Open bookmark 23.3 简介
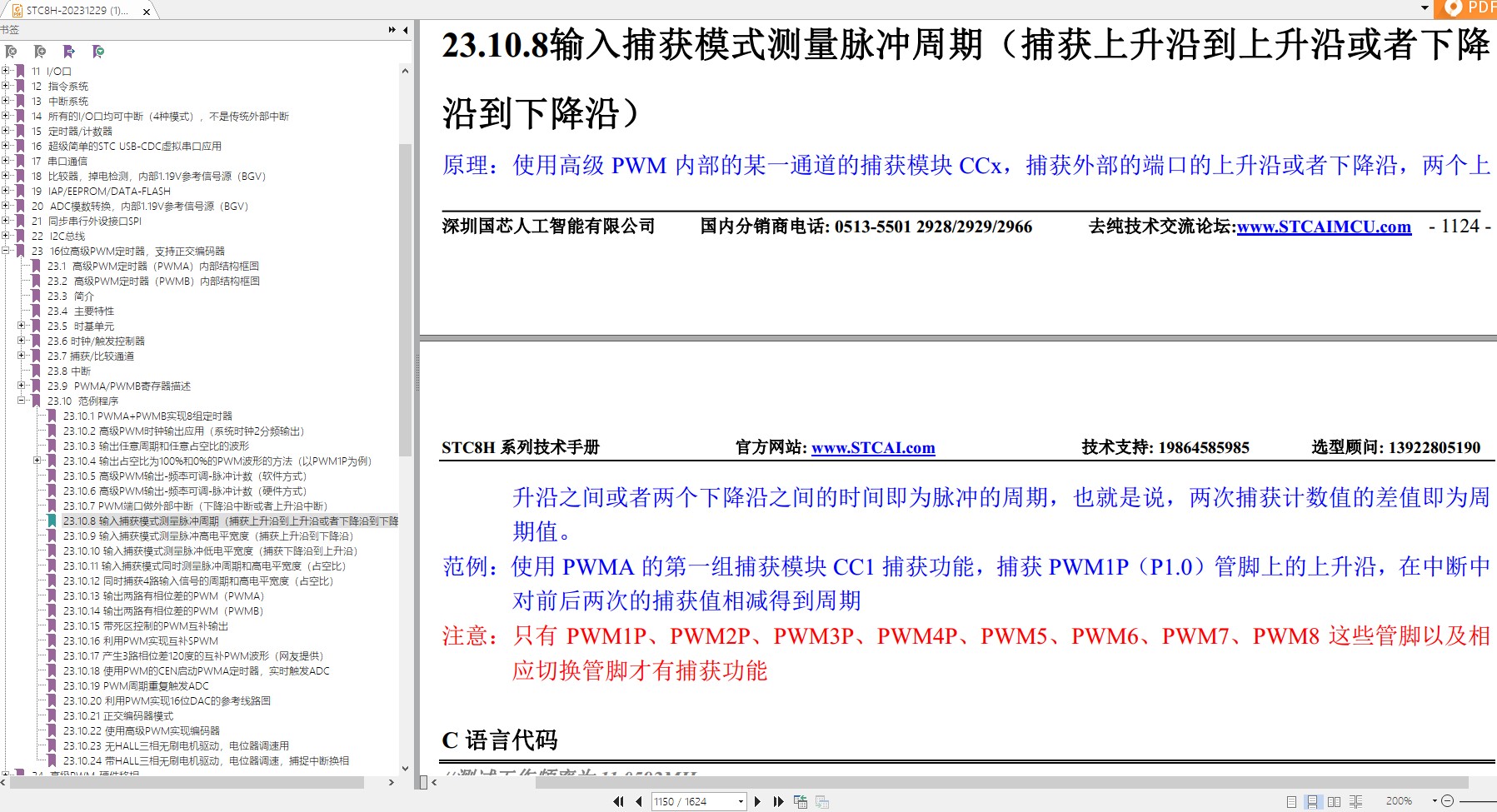Screen dimensions: 1497x812 71,296
